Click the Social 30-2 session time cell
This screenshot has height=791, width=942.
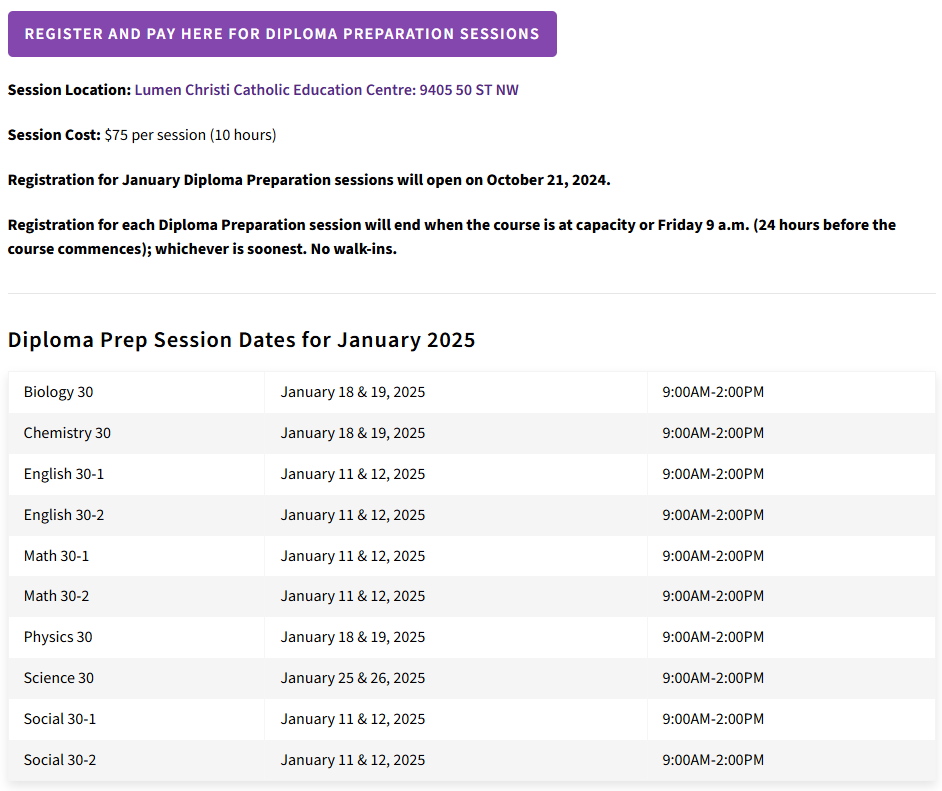coord(713,760)
